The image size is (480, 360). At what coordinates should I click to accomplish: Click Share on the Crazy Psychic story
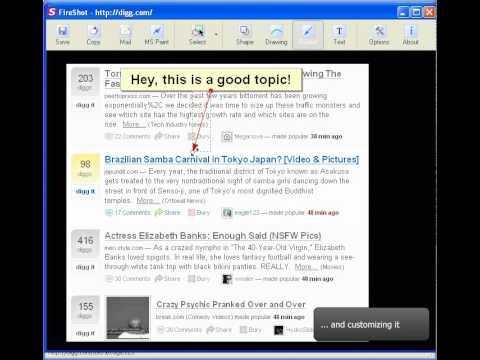click(x=219, y=330)
